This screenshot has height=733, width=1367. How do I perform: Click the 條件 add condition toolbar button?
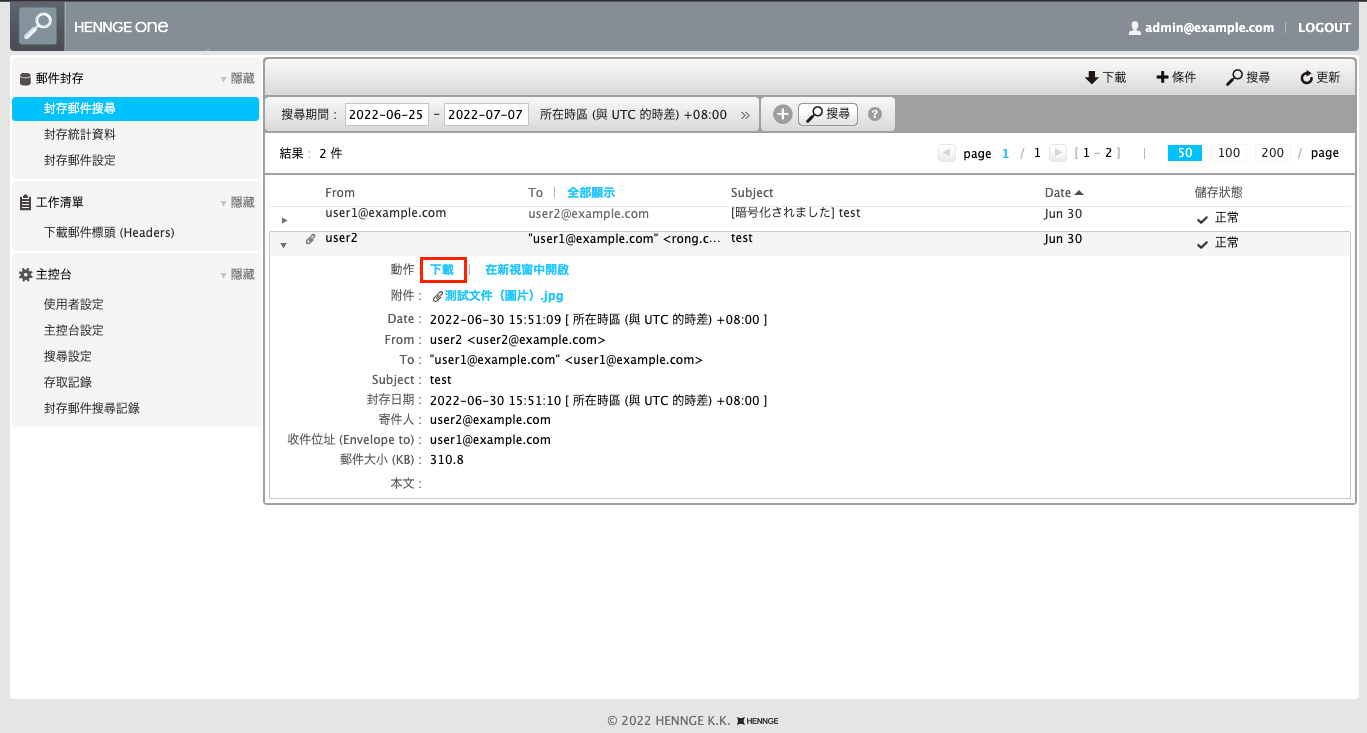pos(1176,77)
